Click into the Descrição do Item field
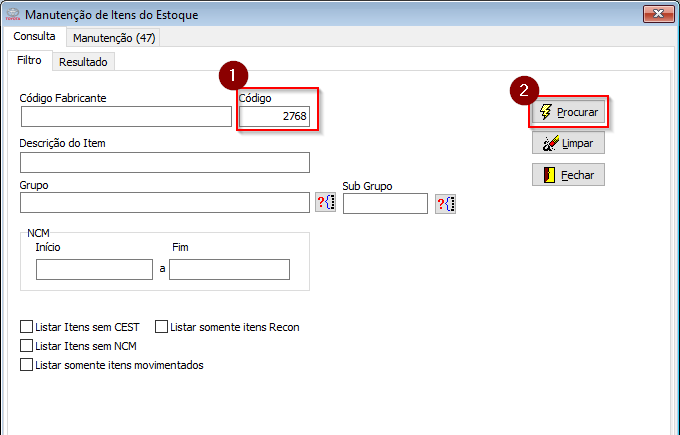 click(x=164, y=162)
